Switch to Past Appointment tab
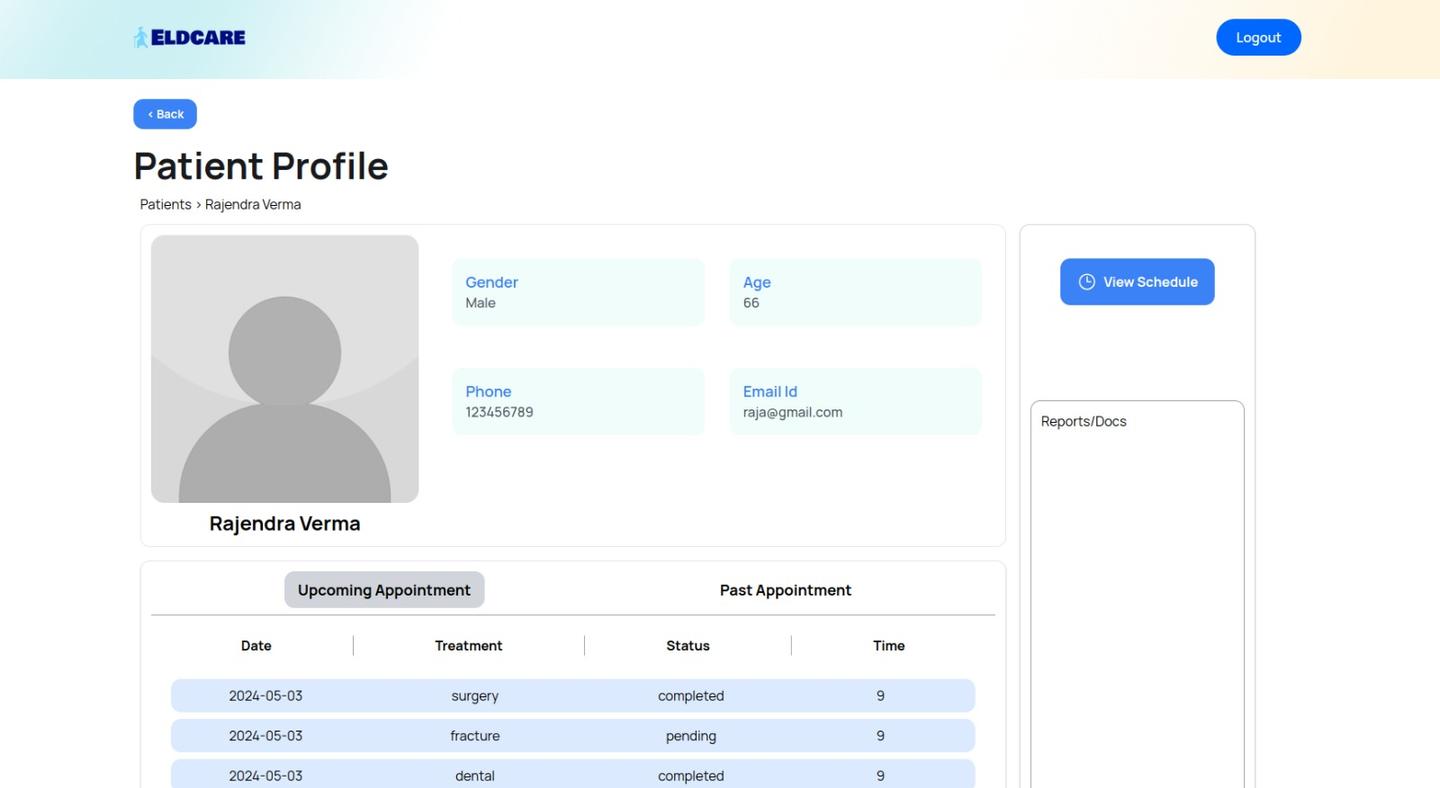The height and width of the screenshot is (788, 1440). (x=785, y=590)
